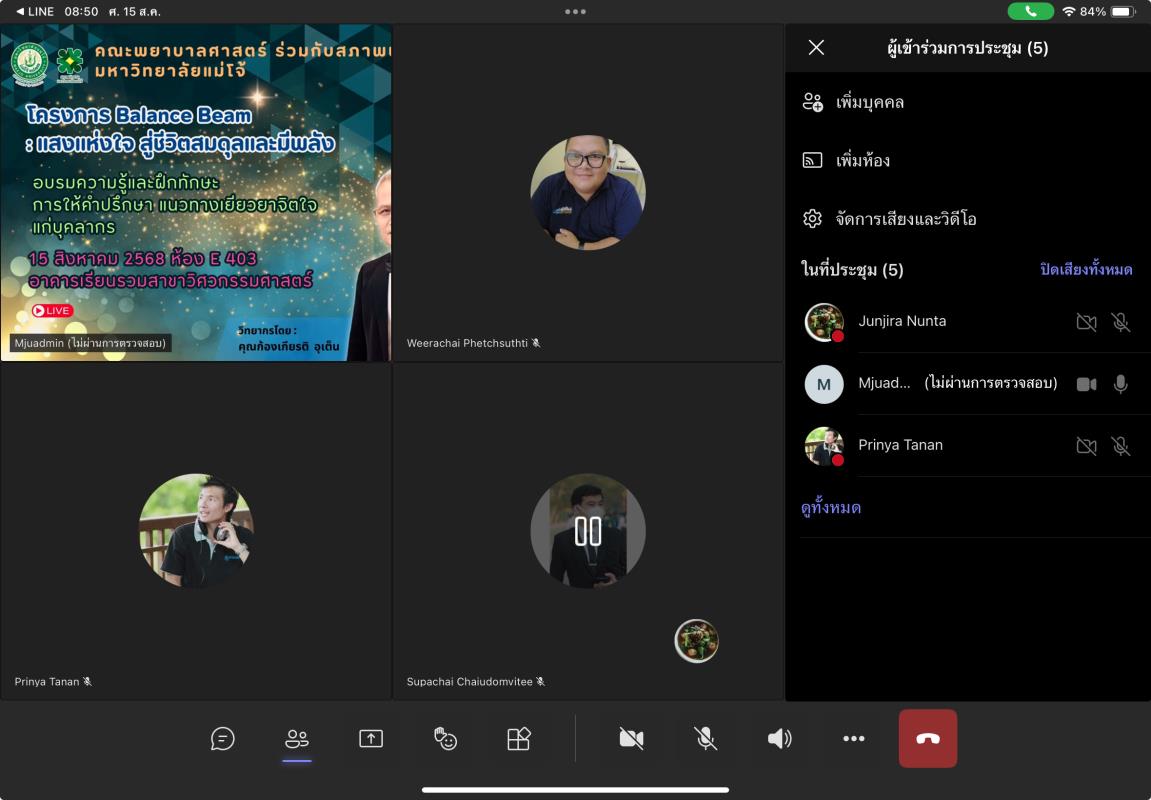Open the share content icon
Image resolution: width=1151 pixels, height=800 pixels.
tap(371, 739)
